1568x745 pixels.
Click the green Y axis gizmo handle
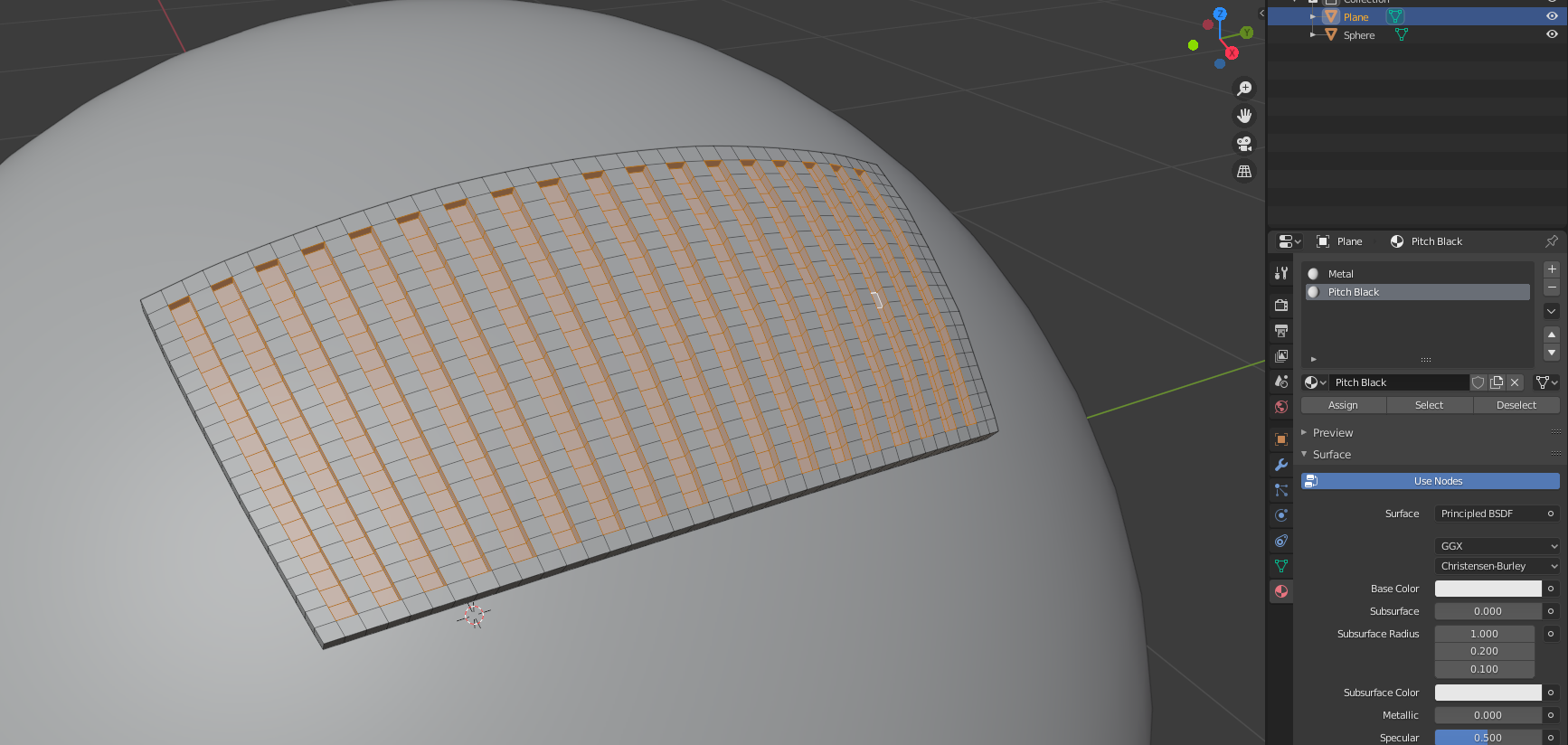coord(1247,33)
